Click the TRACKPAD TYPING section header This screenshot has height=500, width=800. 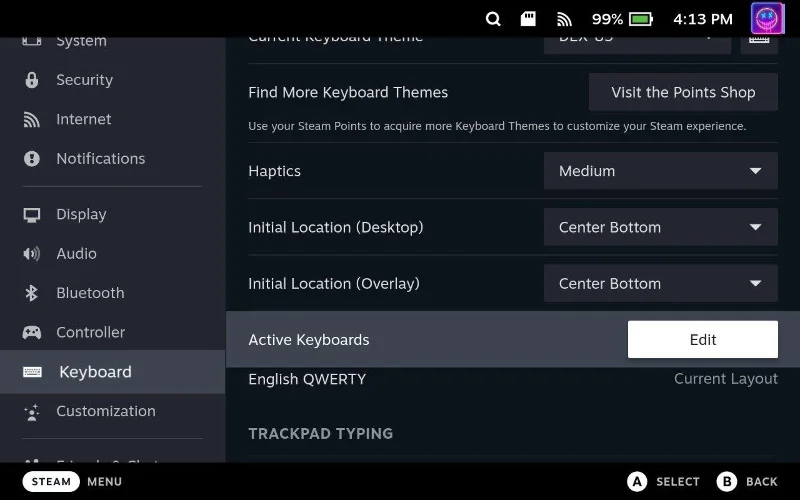point(320,434)
